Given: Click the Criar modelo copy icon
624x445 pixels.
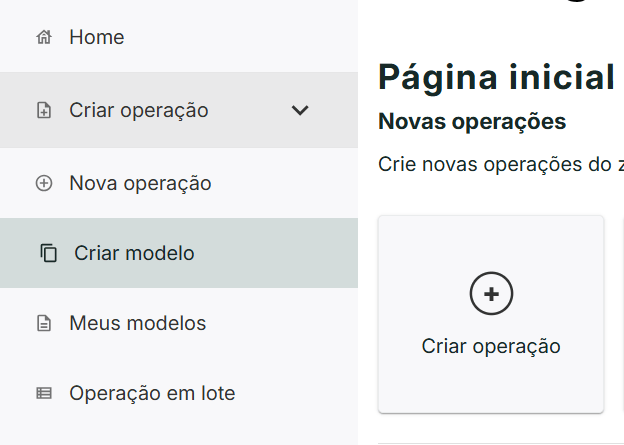Looking at the screenshot, I should [48, 254].
